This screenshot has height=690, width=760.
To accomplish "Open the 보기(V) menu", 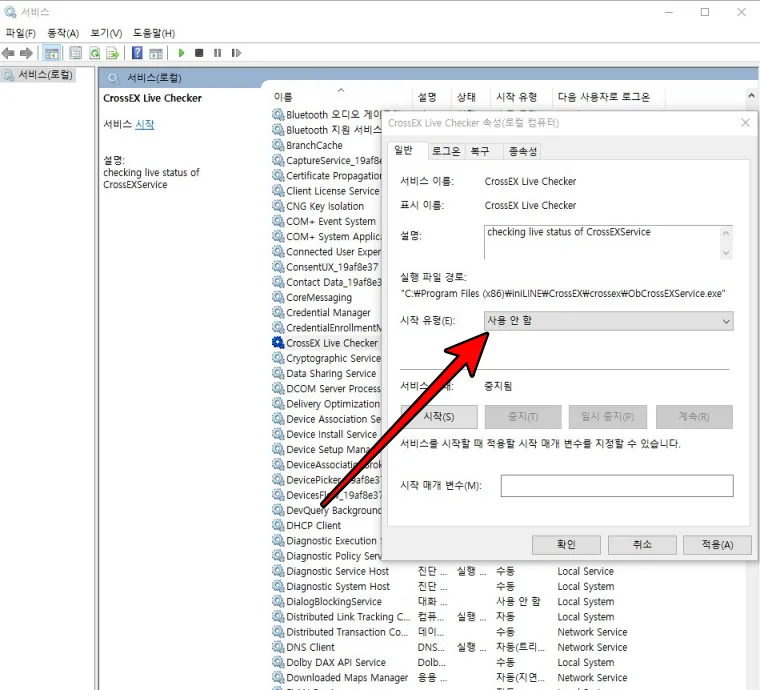I will pos(106,33).
